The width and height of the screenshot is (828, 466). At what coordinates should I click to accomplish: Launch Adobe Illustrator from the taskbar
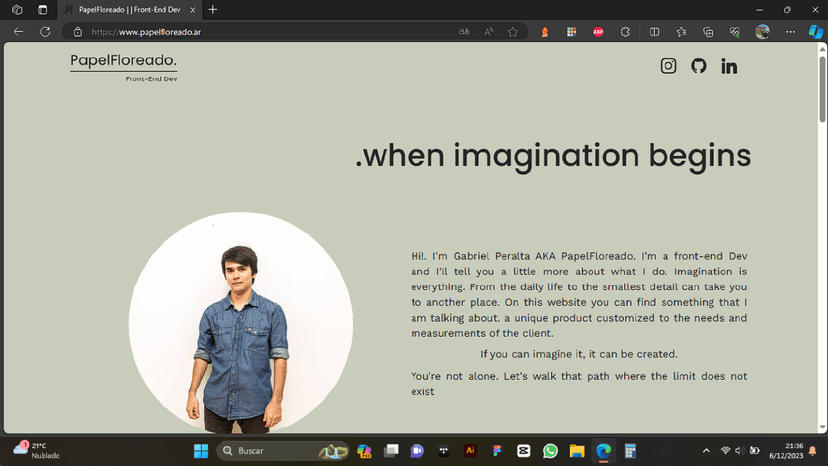pos(470,451)
